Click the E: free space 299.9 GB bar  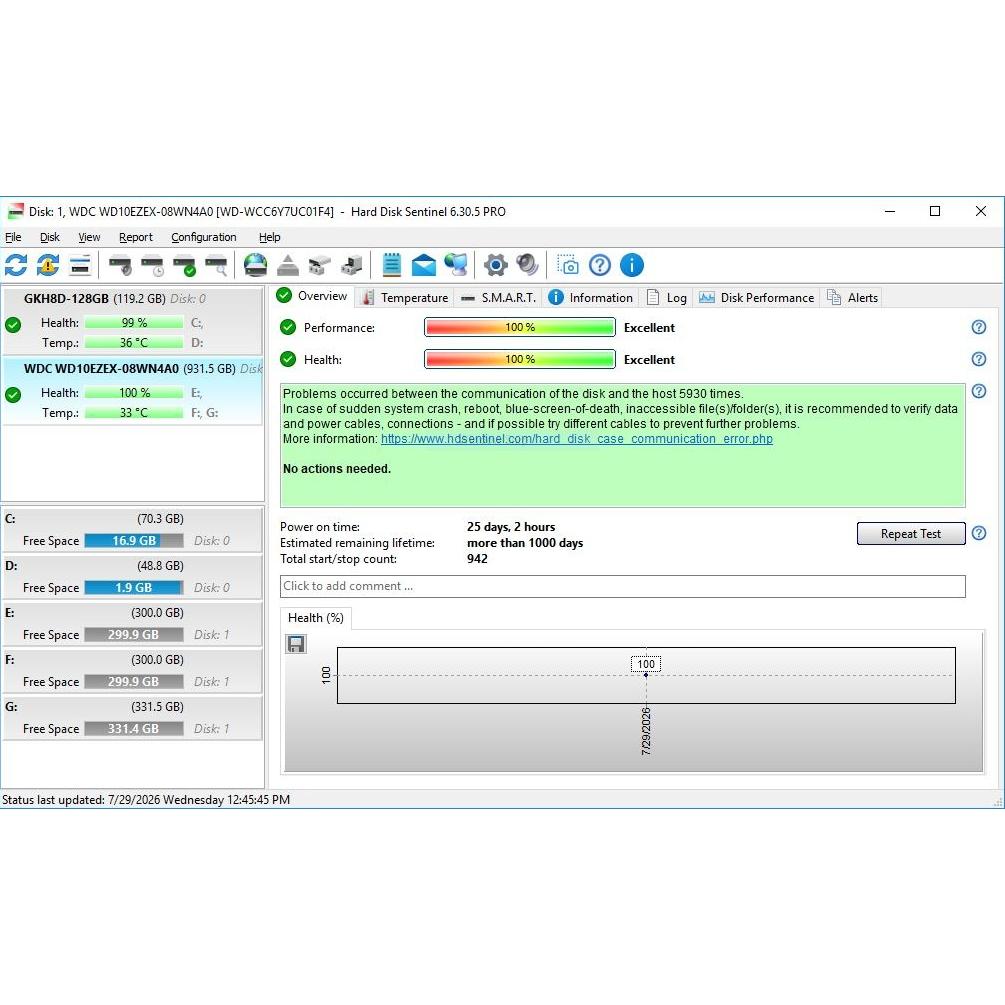134,635
